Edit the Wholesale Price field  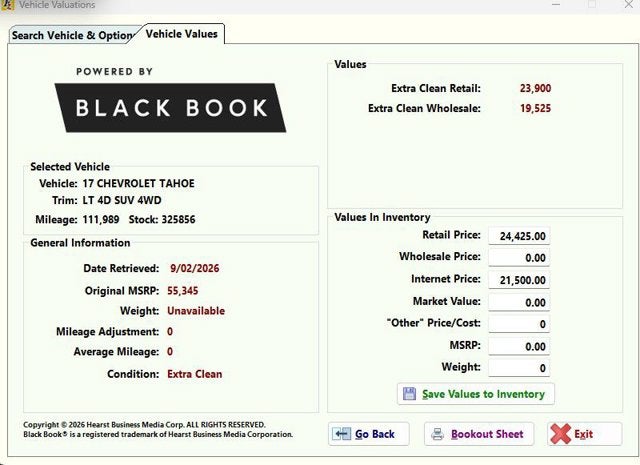tap(519, 258)
